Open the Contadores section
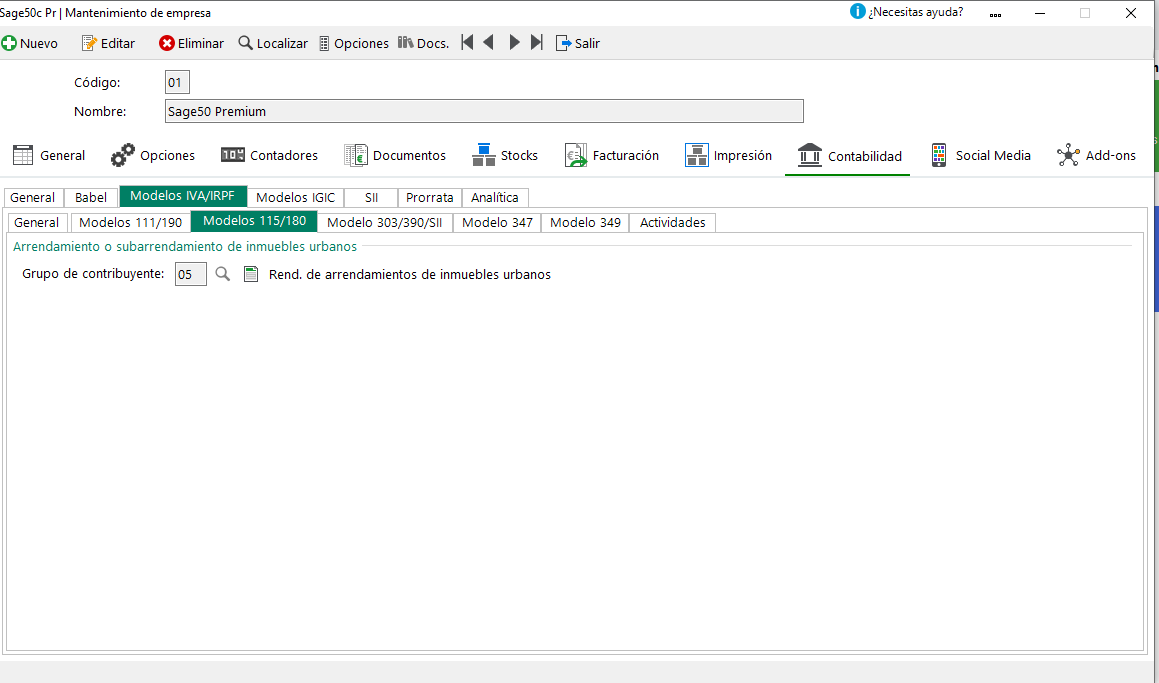 point(270,155)
